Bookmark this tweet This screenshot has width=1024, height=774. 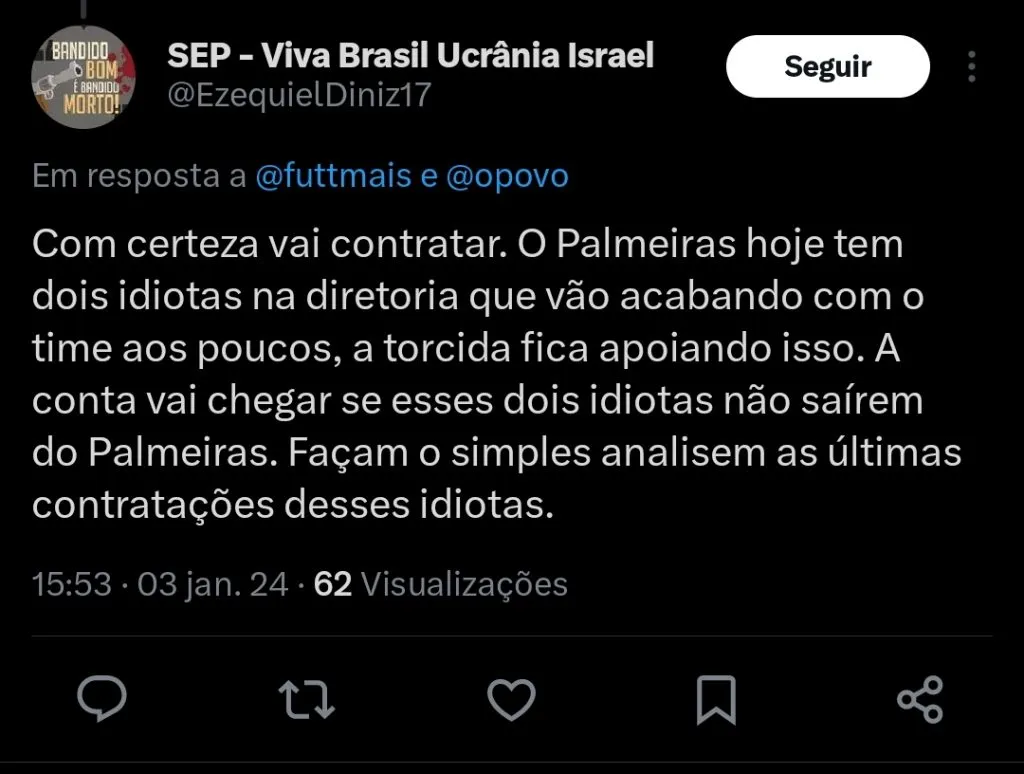pyautogui.click(x=716, y=698)
